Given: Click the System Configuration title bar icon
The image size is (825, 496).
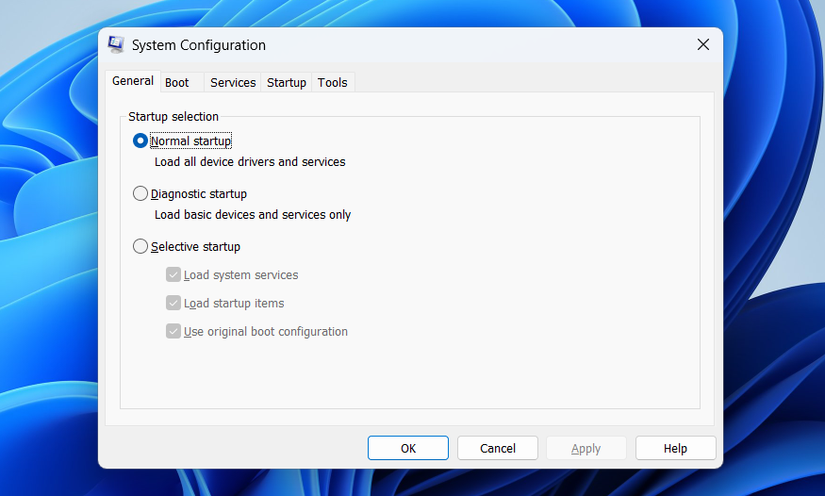Looking at the screenshot, I should (116, 45).
